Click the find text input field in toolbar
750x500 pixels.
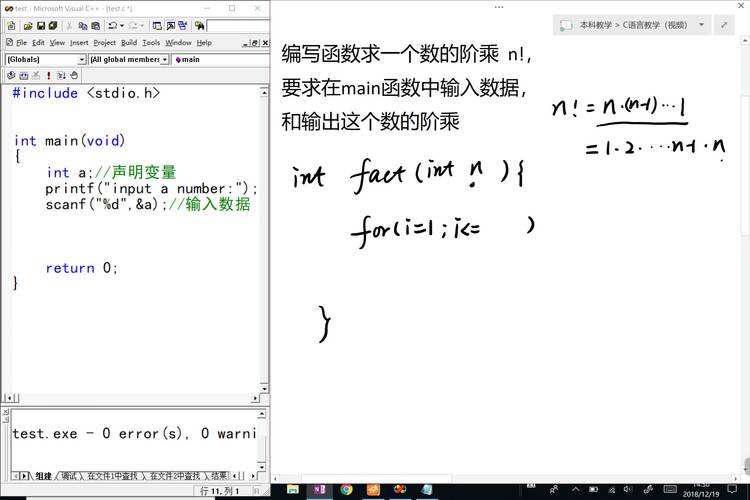click(238, 25)
